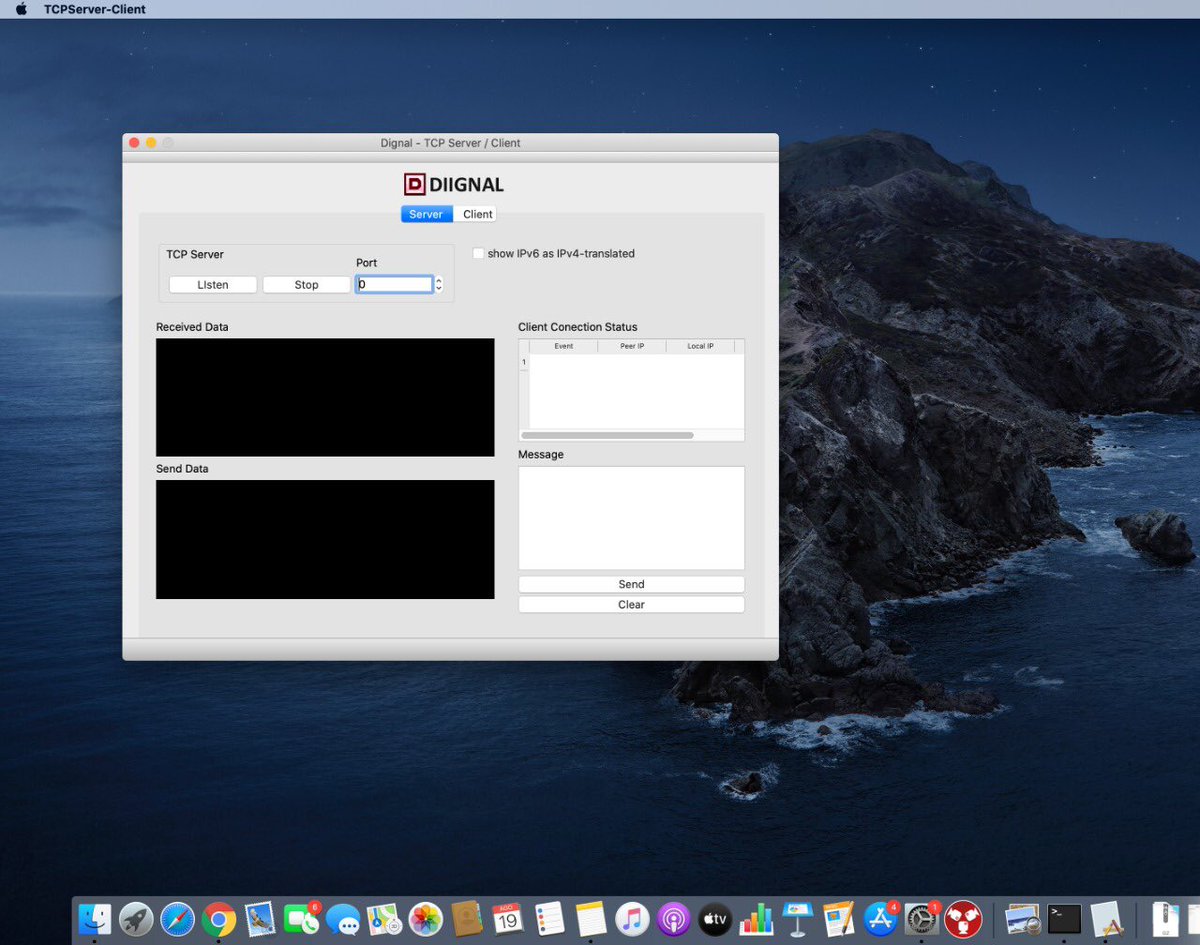
Task: Close the Dignal window red button
Action: coord(134,143)
